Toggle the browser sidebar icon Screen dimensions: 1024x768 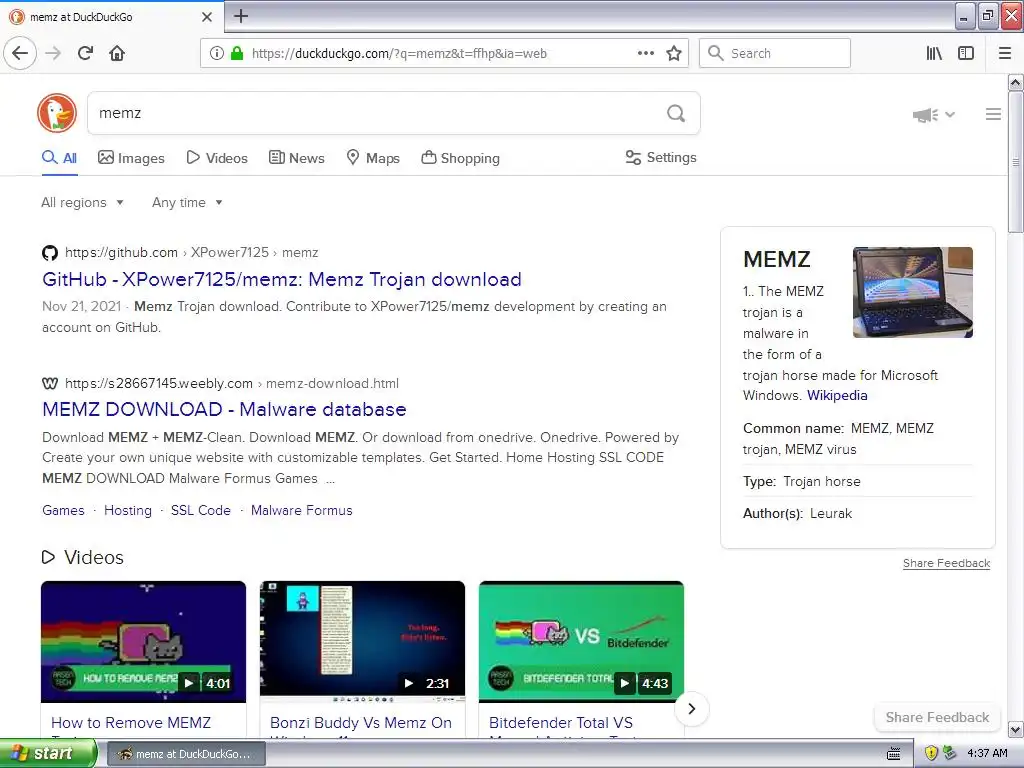coord(966,53)
